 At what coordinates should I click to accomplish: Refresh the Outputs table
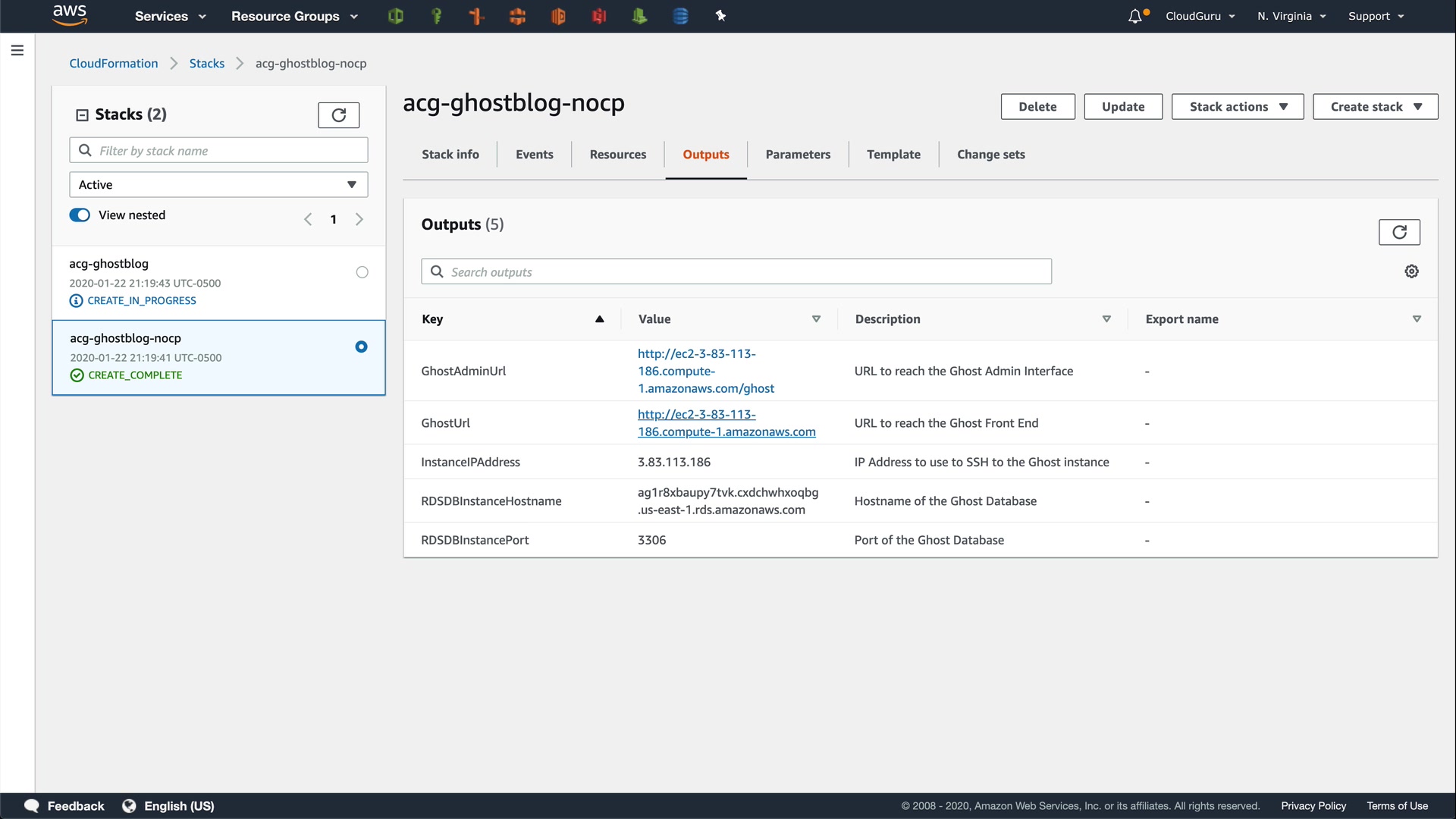point(1398,232)
